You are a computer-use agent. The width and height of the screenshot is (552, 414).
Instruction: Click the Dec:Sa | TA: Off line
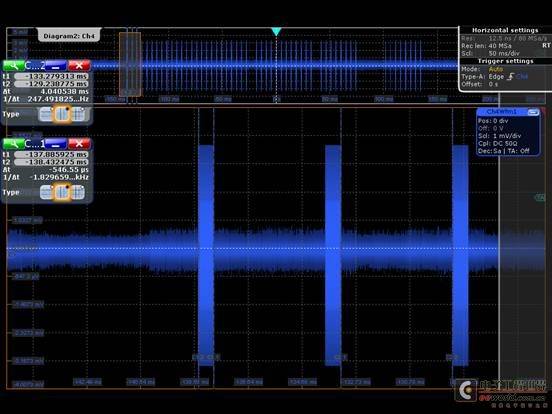click(503, 151)
